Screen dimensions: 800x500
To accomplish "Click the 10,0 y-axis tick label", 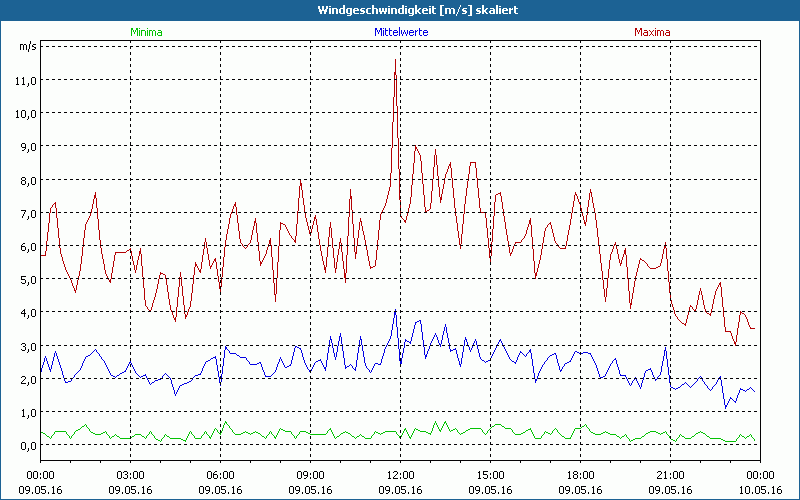I will (26, 113).
